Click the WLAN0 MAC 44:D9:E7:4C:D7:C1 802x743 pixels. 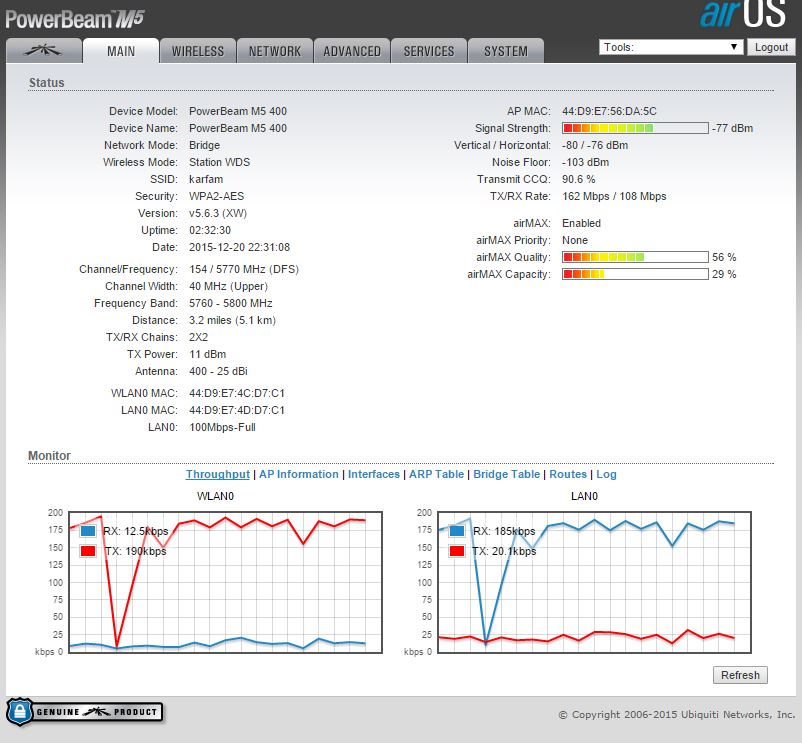(x=237, y=393)
